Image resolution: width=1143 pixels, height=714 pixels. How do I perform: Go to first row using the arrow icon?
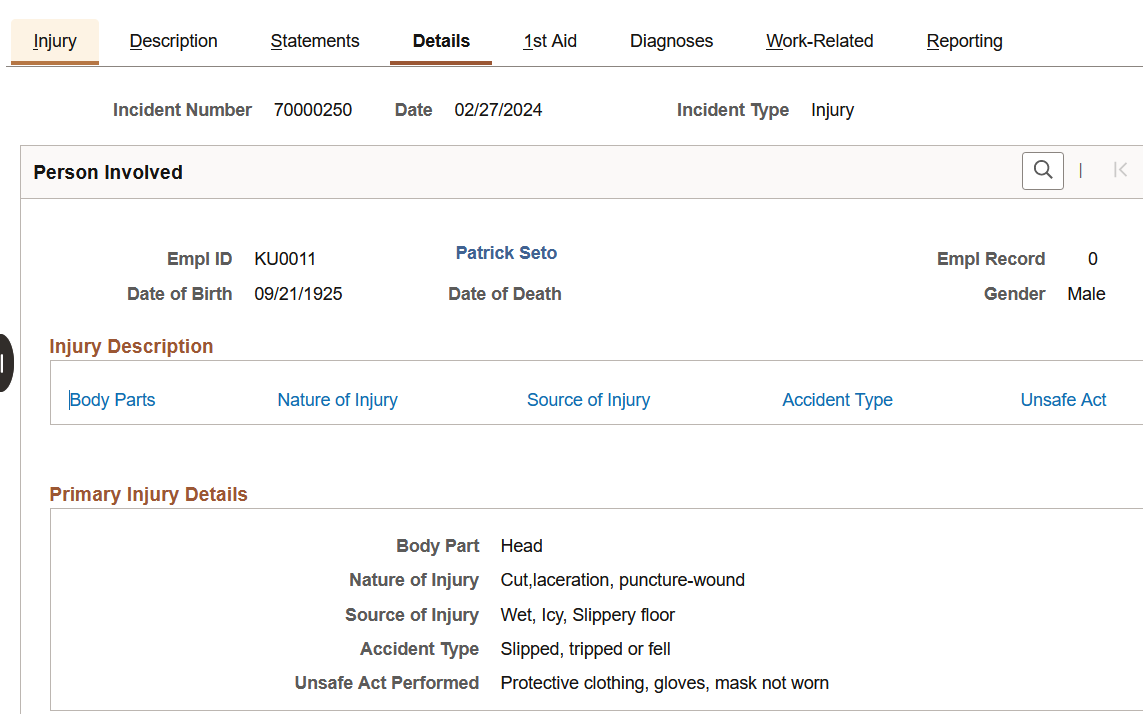pyautogui.click(x=1120, y=171)
